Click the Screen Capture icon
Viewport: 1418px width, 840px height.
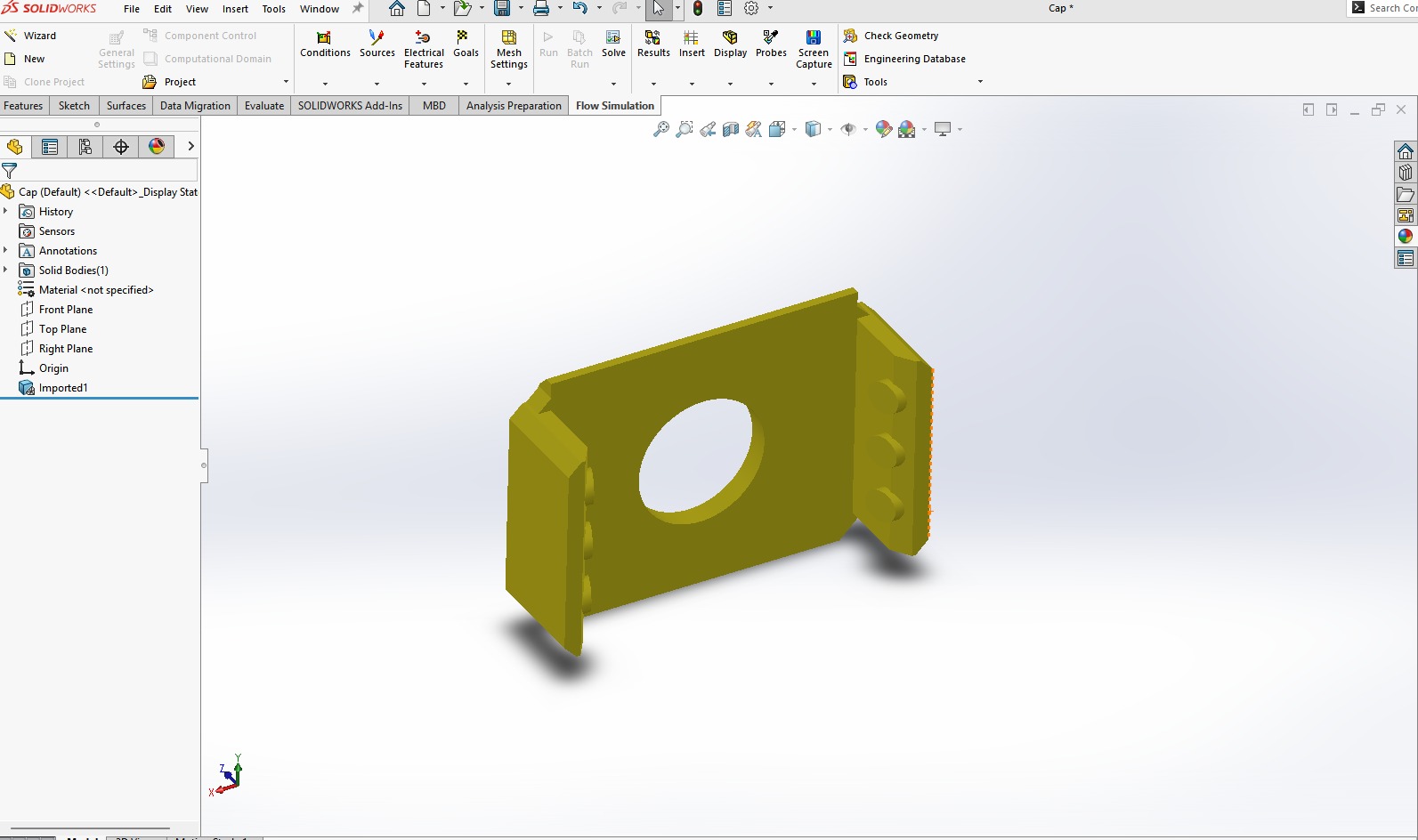pos(814,37)
